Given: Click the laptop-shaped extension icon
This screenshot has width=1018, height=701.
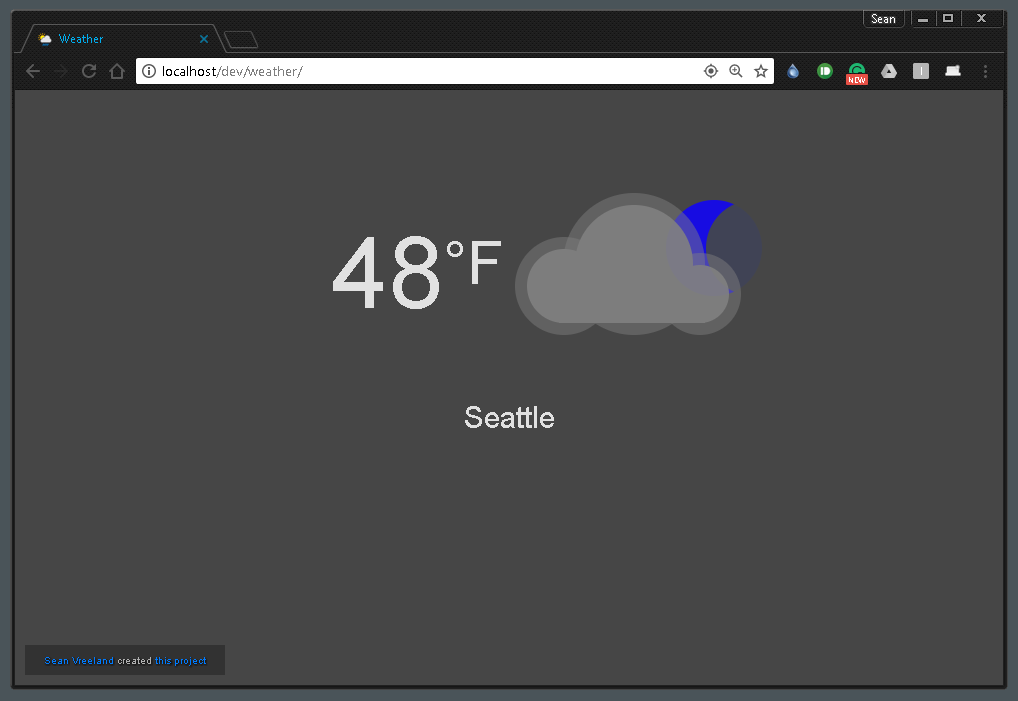Looking at the screenshot, I should pos(952,71).
